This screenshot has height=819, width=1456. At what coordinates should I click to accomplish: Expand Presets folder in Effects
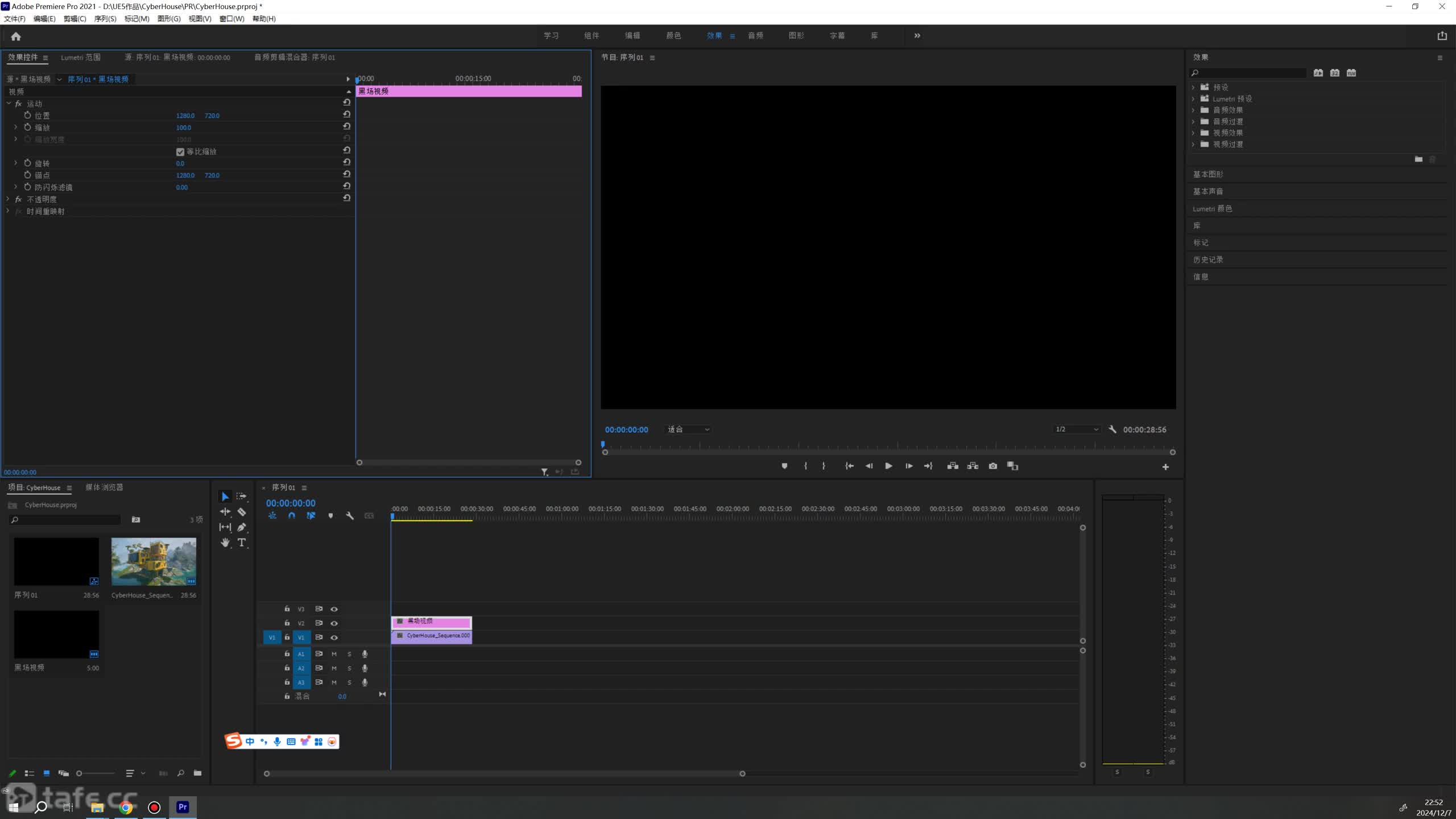coord(1193,88)
